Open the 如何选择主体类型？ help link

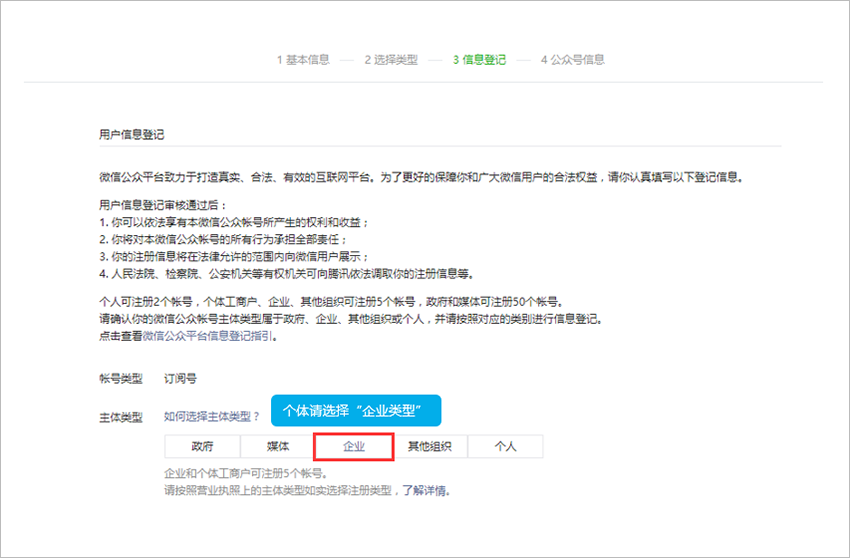click(212, 416)
